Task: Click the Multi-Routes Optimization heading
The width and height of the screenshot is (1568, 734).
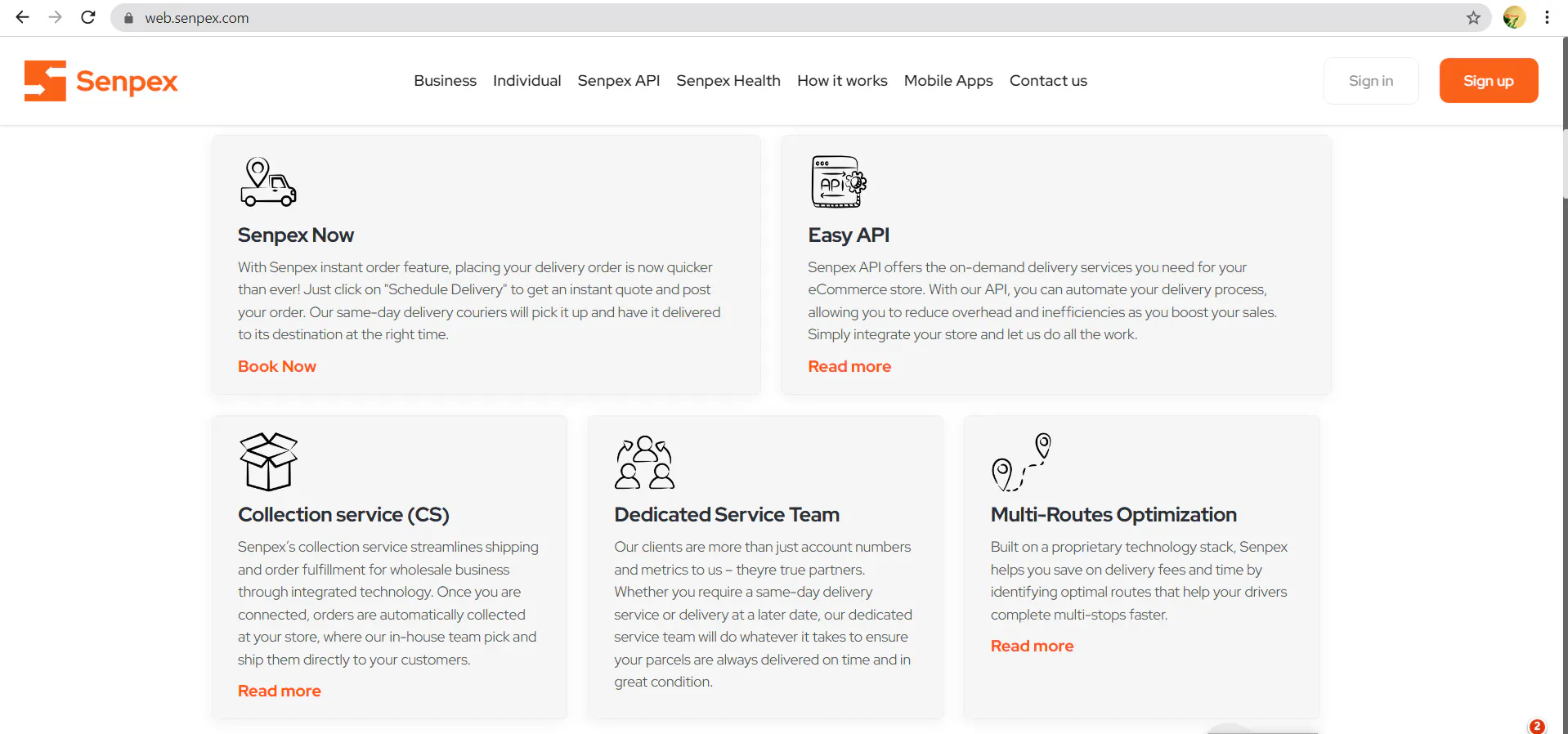Action: (x=1113, y=515)
